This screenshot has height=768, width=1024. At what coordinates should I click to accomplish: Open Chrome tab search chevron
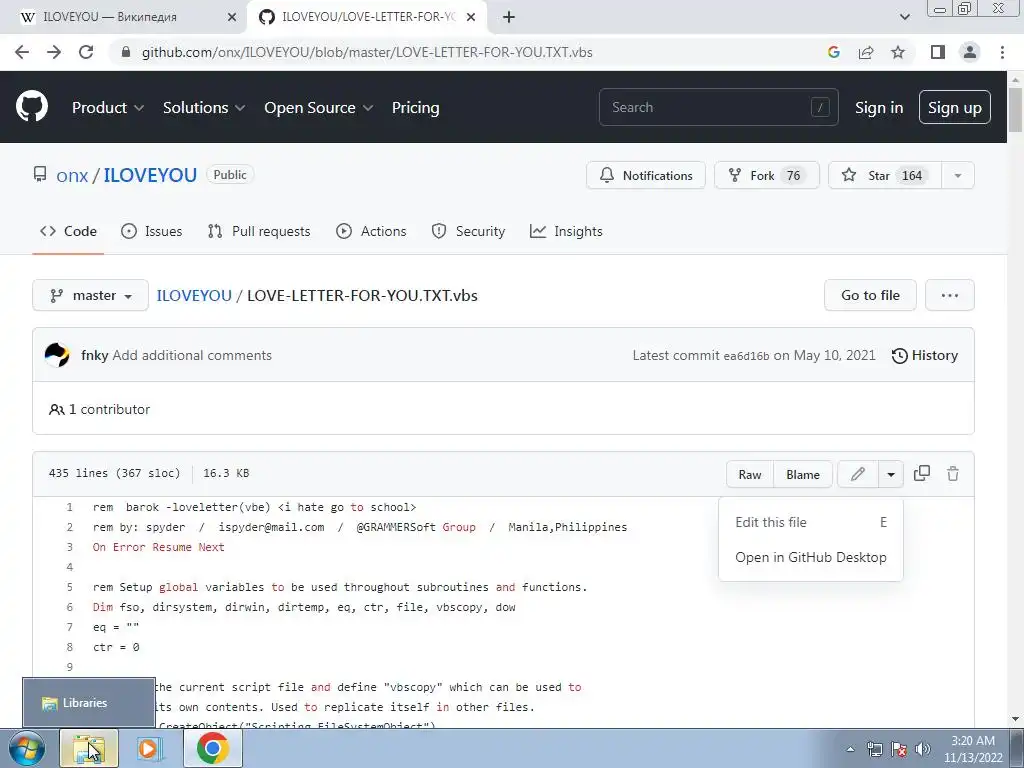904,17
